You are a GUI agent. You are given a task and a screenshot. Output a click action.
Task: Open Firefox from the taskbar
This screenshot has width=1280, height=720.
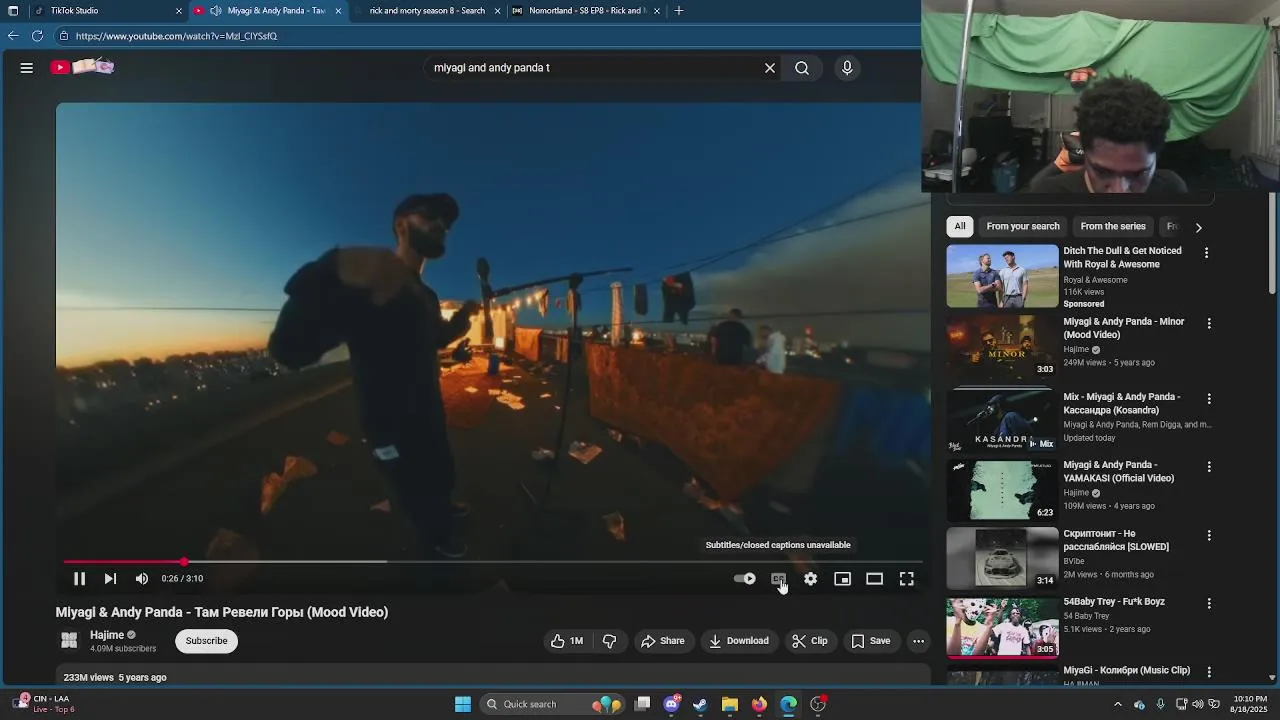pyautogui.click(x=759, y=704)
